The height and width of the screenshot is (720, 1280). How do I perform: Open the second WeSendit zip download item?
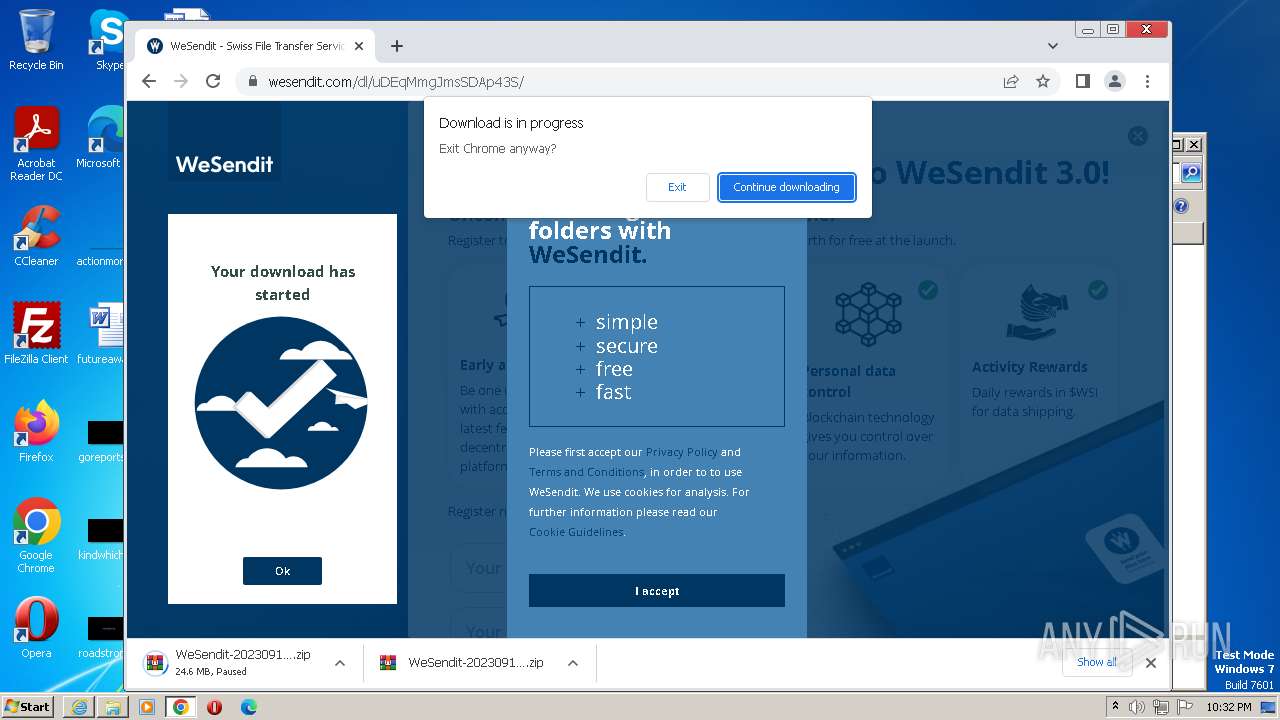click(463, 663)
